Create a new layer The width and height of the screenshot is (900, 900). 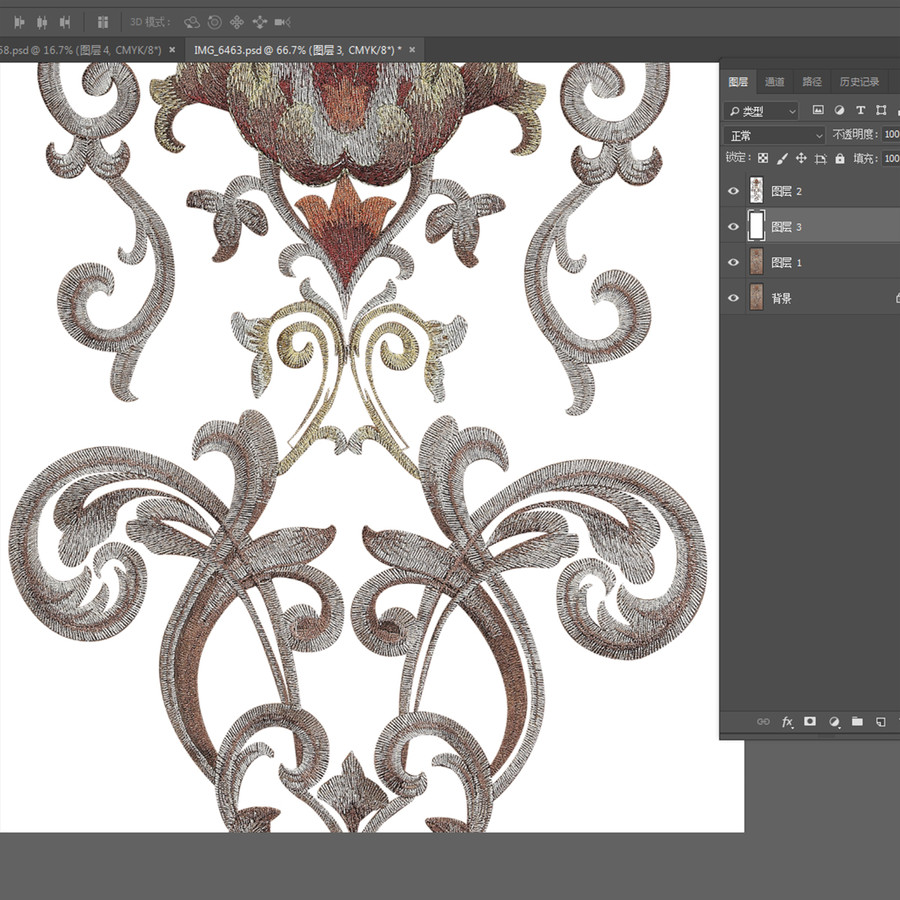(x=880, y=721)
